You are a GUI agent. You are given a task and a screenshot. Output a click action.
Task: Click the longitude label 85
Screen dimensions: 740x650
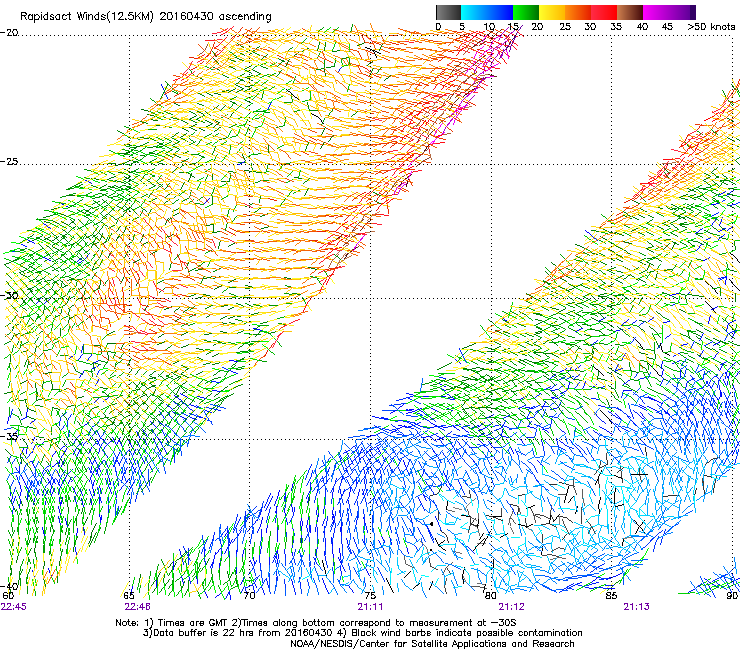pos(611,596)
